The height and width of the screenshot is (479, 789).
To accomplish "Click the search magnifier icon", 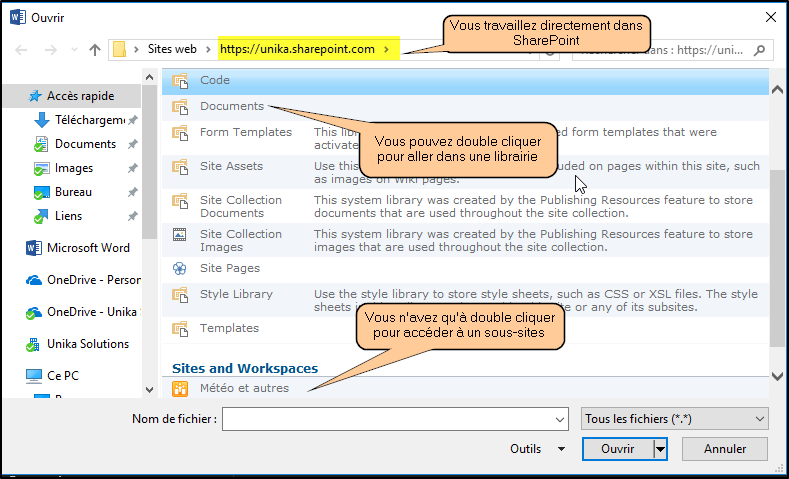I will (759, 50).
